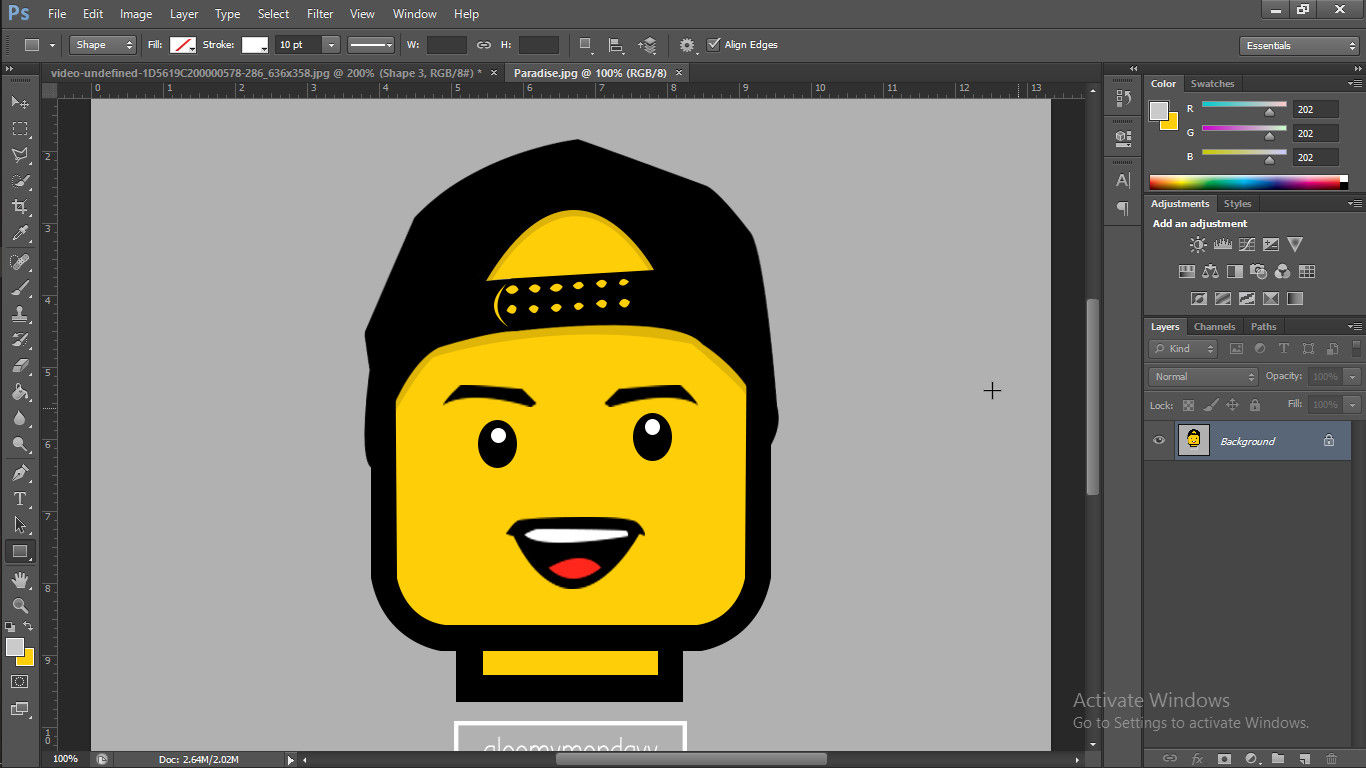Select the Move tool
1366x768 pixels.
point(20,103)
